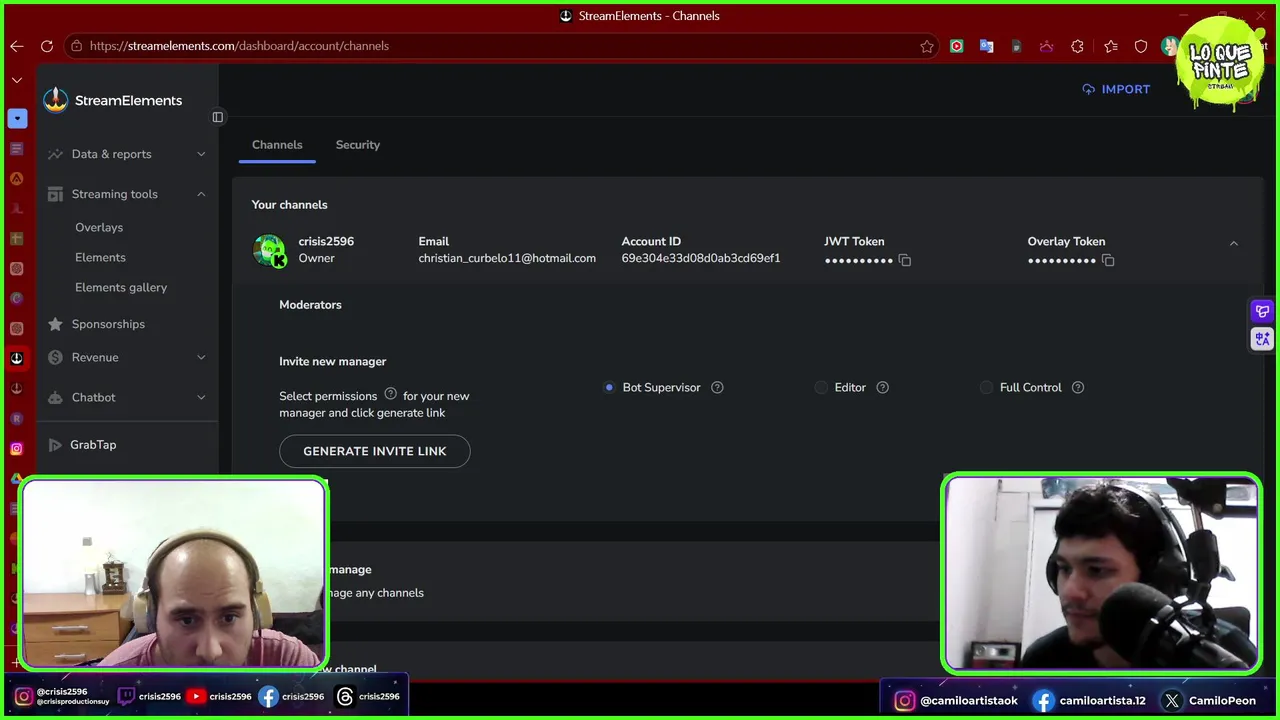Click the Moderators heading

pos(310,305)
